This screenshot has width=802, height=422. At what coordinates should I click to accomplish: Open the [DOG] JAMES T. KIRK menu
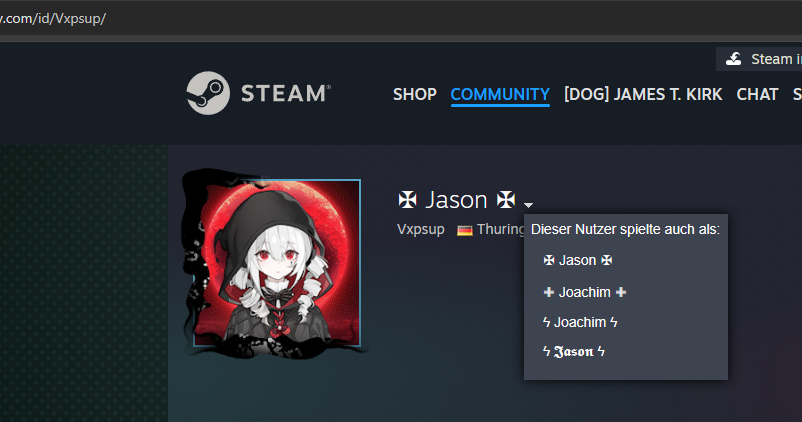coord(643,94)
